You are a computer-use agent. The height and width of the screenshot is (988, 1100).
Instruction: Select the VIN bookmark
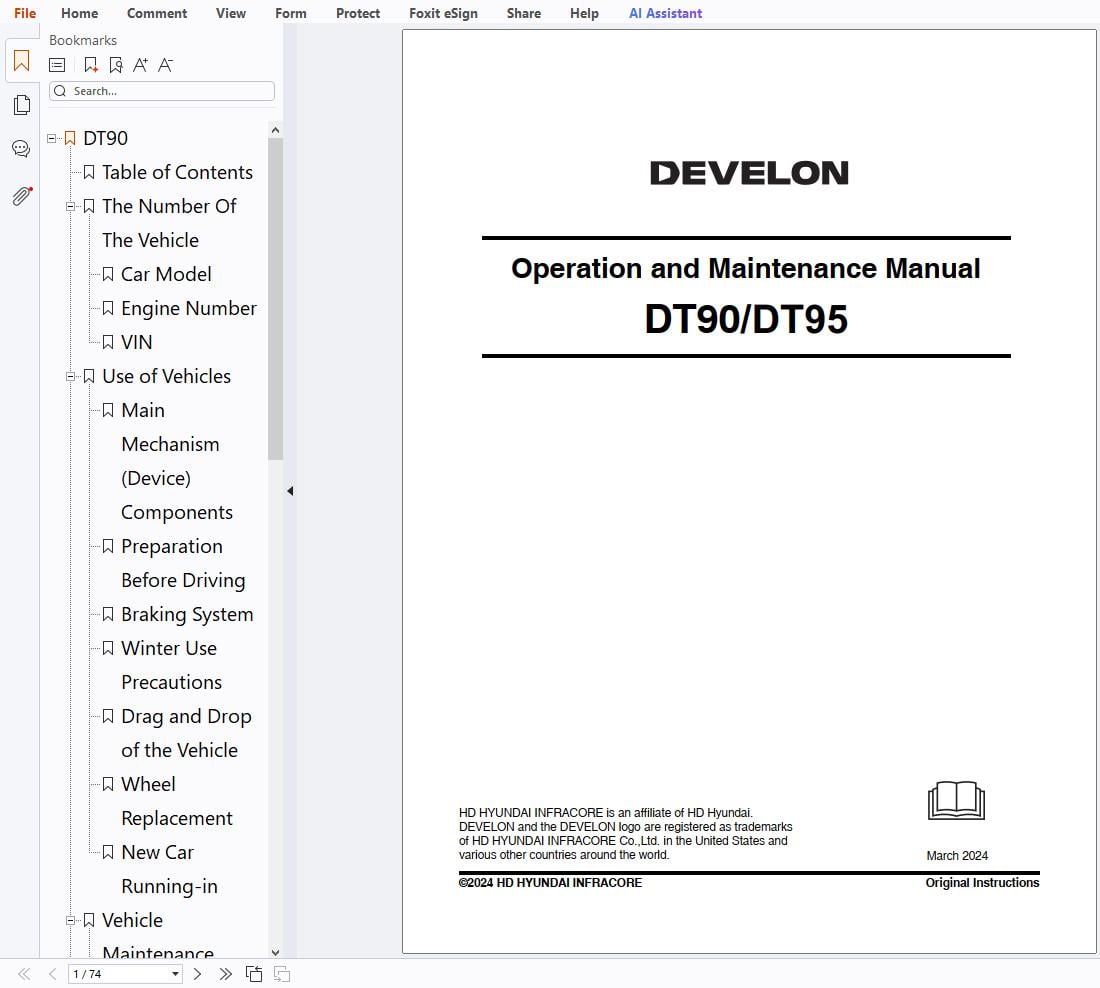point(136,342)
